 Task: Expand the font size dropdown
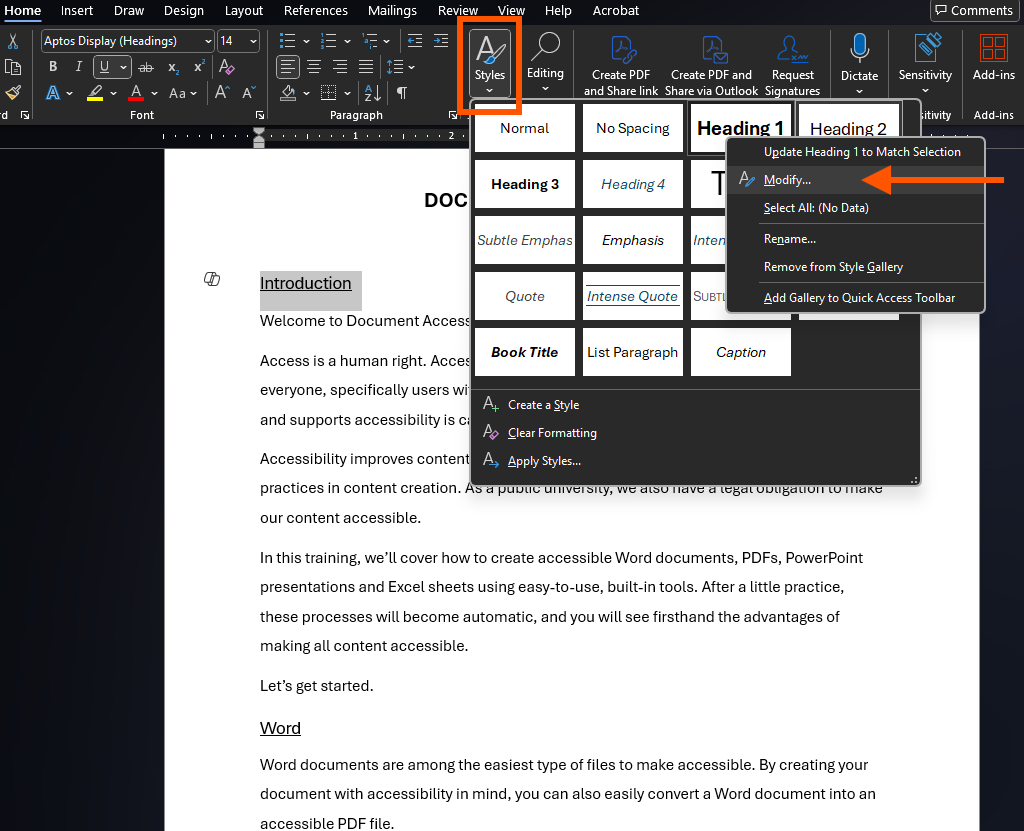252,41
